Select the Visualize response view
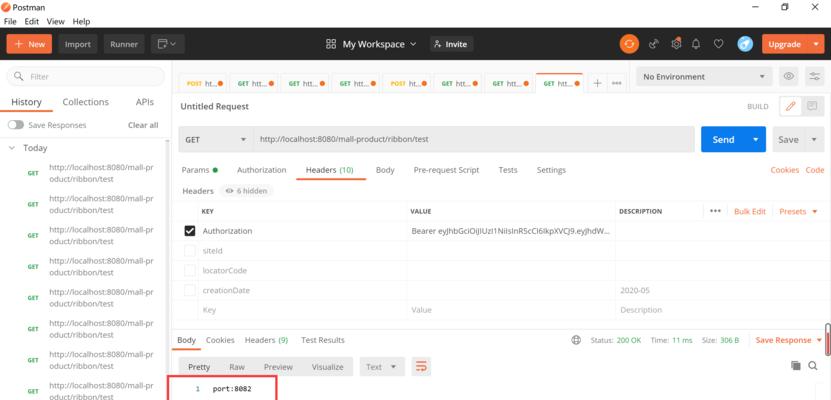The width and height of the screenshot is (831, 400). click(x=328, y=367)
